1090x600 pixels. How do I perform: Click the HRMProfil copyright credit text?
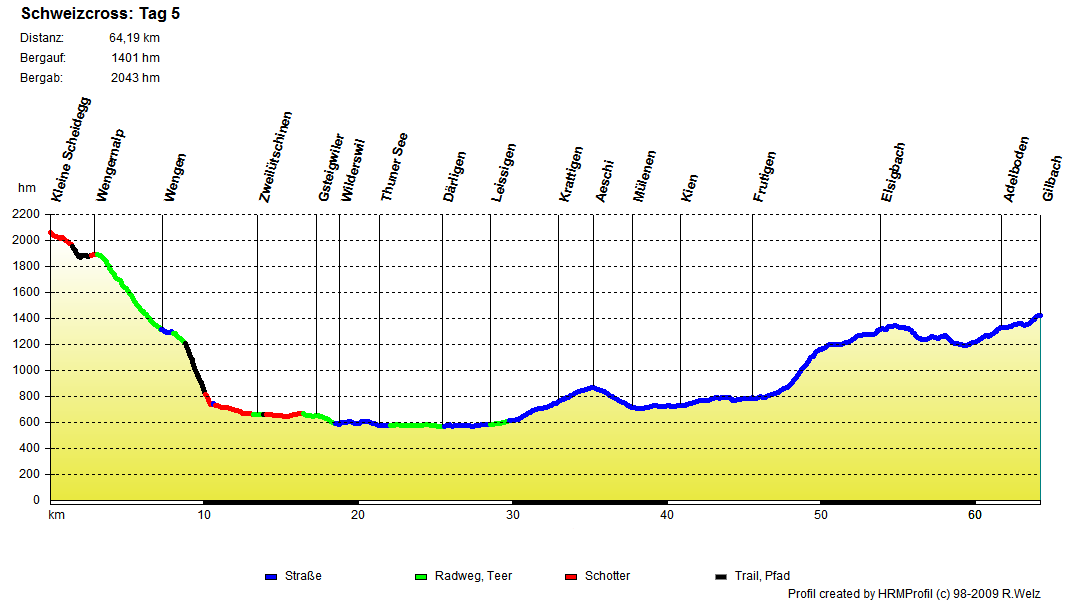pyautogui.click(x=914, y=594)
